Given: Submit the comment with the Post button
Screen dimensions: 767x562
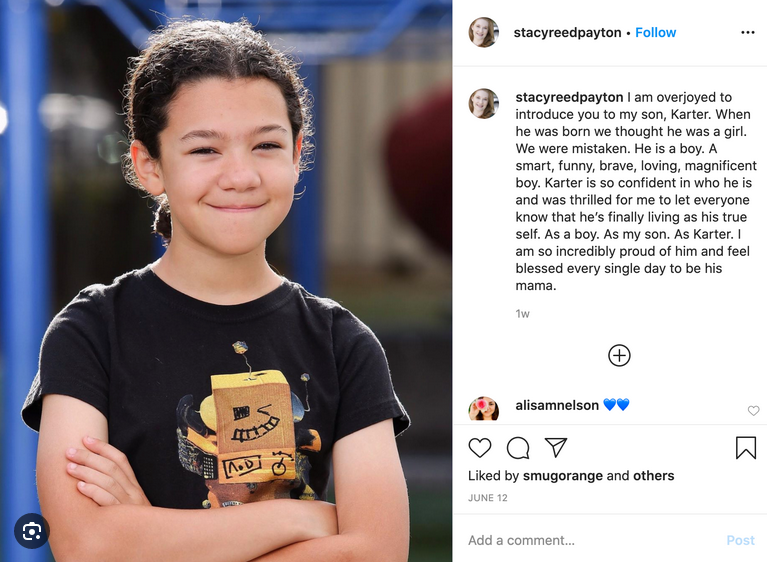Looking at the screenshot, I should point(740,540).
